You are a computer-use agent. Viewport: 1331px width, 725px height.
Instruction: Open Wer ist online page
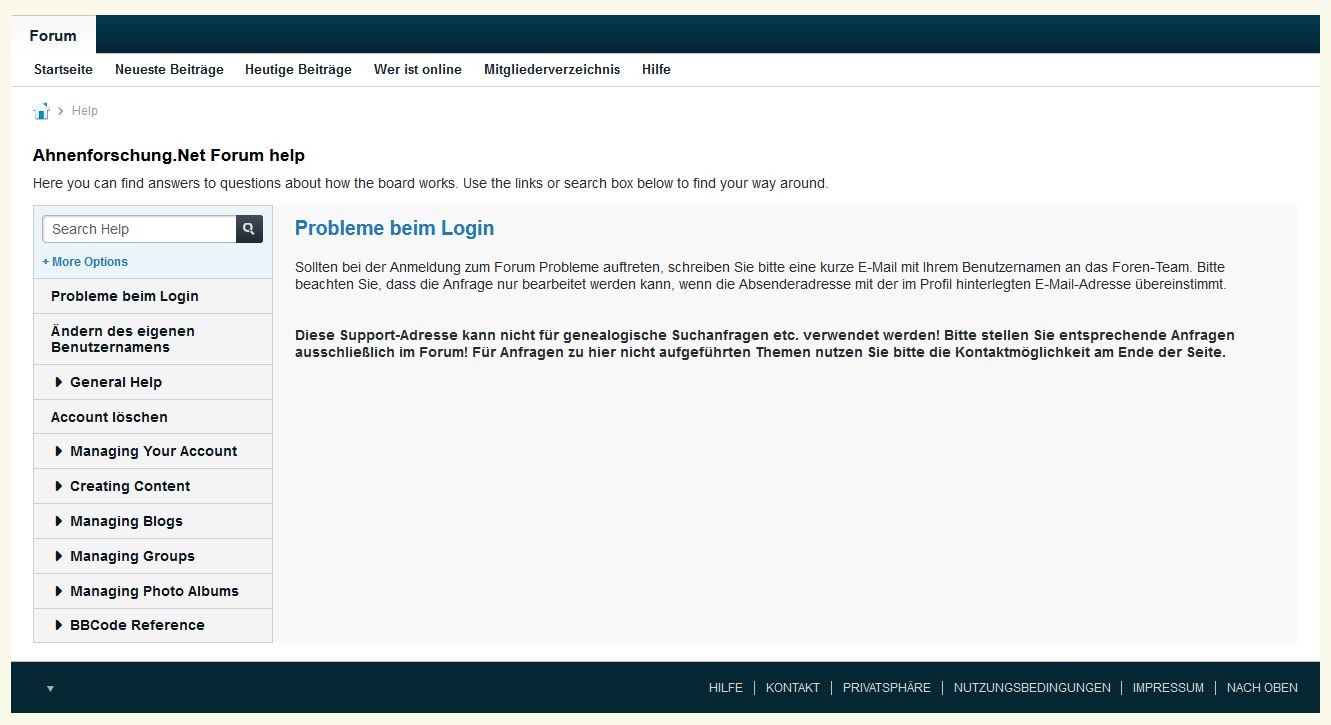coord(417,69)
